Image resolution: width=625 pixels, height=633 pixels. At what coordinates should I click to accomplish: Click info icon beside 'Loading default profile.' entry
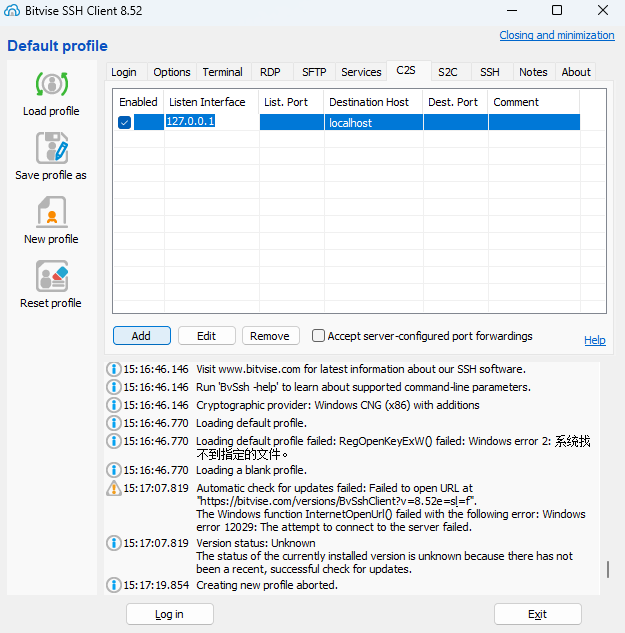(113, 423)
